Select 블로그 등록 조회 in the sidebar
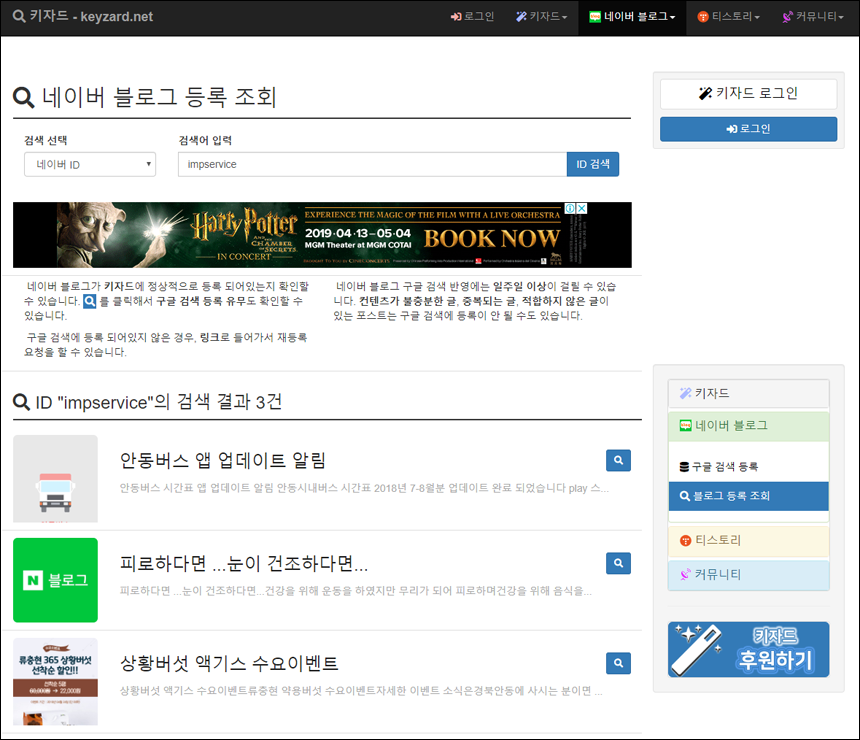 (x=748, y=496)
